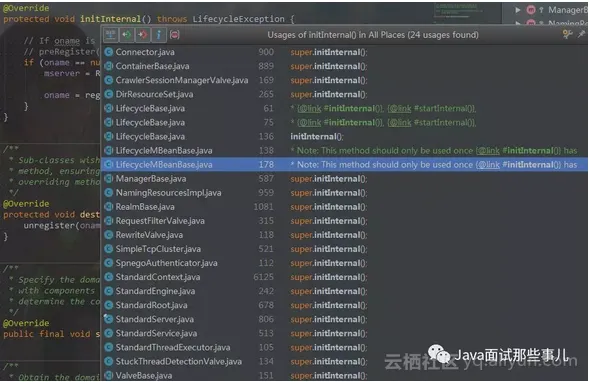Pin the usages popup with pin icon
Image resolution: width=589 pixels, height=382 pixels.
click(581, 34)
